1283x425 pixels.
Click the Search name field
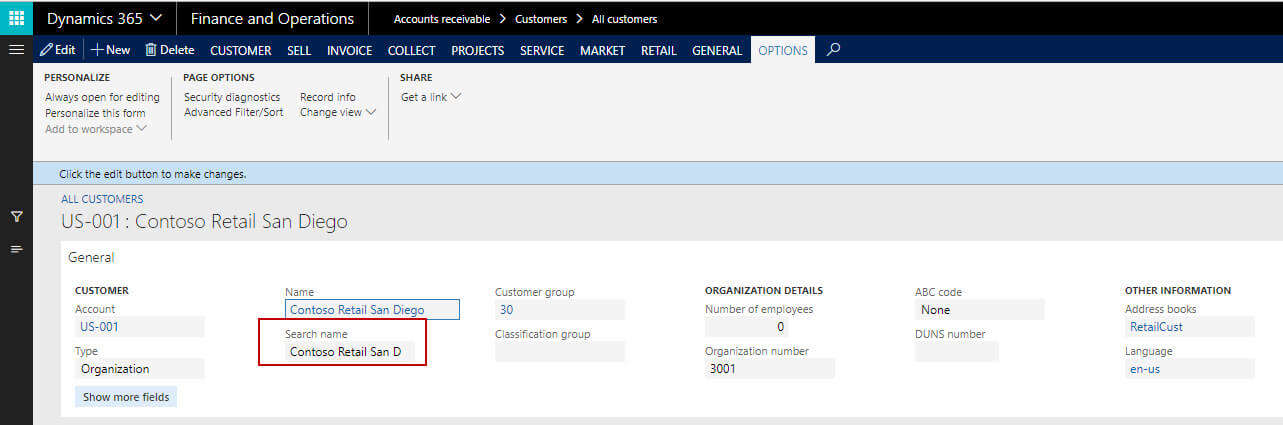coord(350,352)
